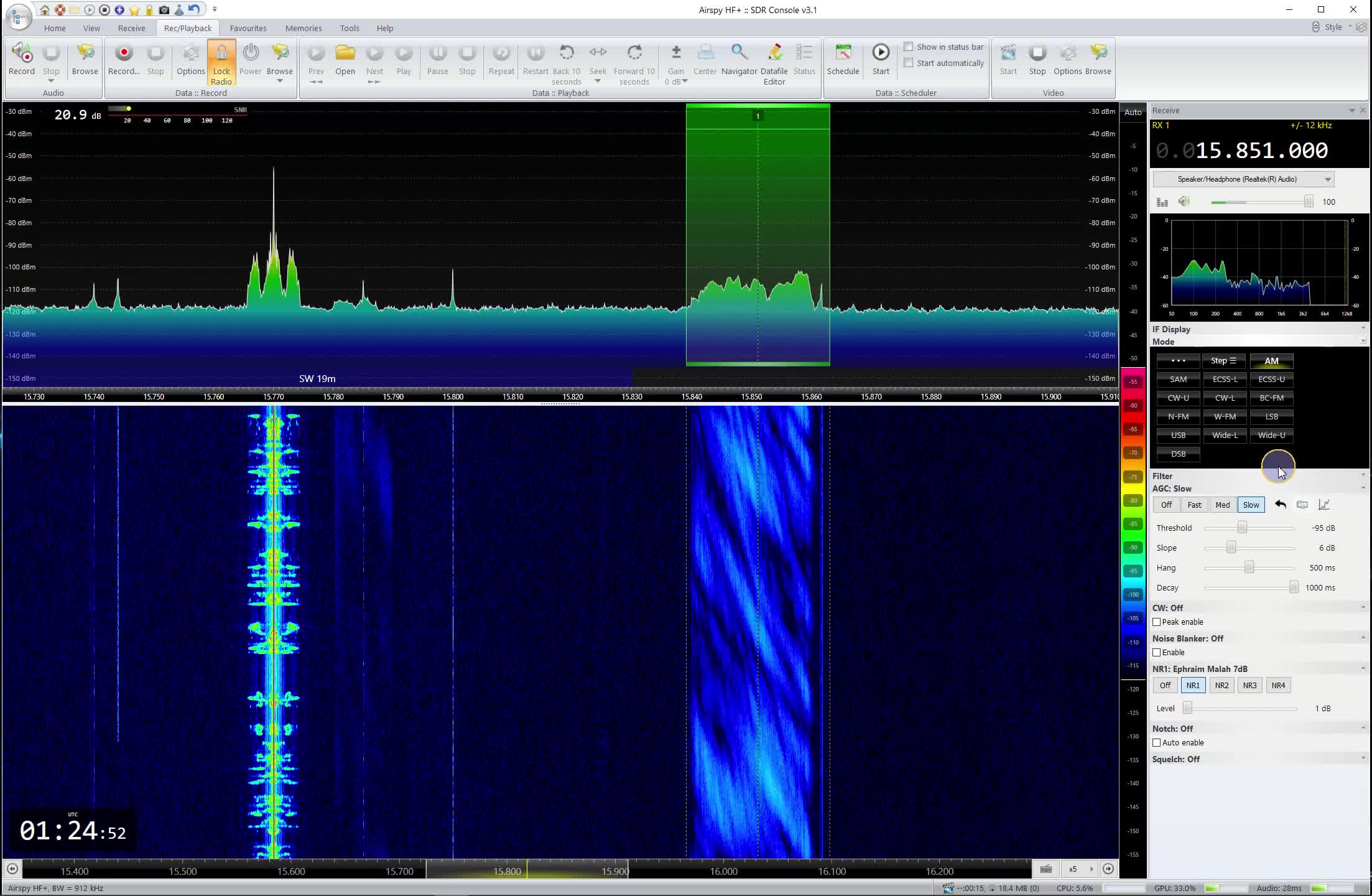1372x896 pixels.
Task: Open the Navigator
Action: [739, 59]
